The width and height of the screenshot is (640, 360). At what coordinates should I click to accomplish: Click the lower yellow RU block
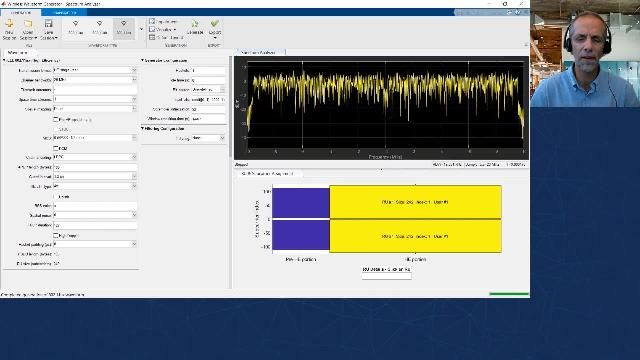tap(416, 236)
